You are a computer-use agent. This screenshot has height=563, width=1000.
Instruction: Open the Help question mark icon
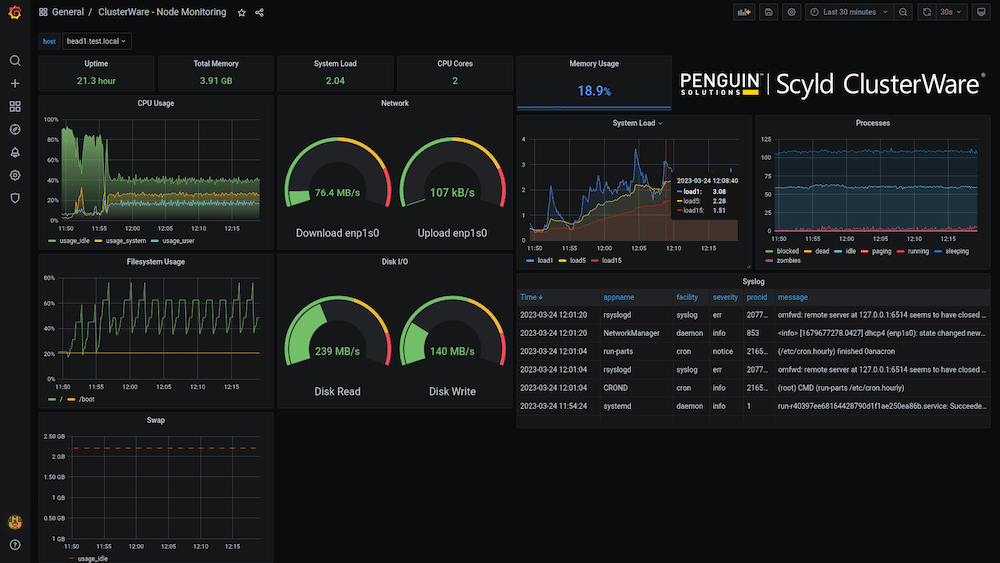(15, 545)
